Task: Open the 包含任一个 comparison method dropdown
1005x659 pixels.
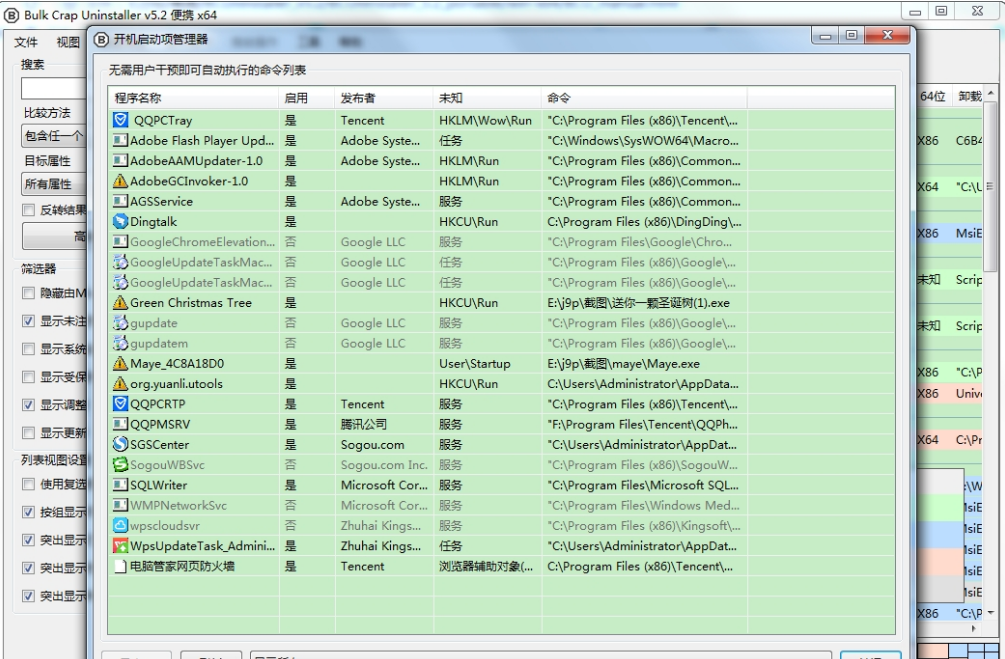Action: (x=54, y=136)
